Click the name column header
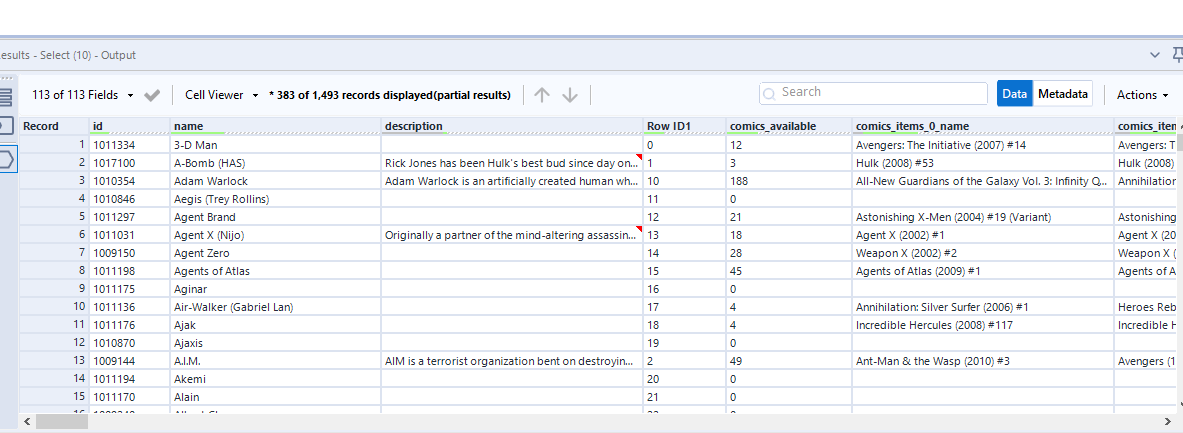 tap(189, 126)
